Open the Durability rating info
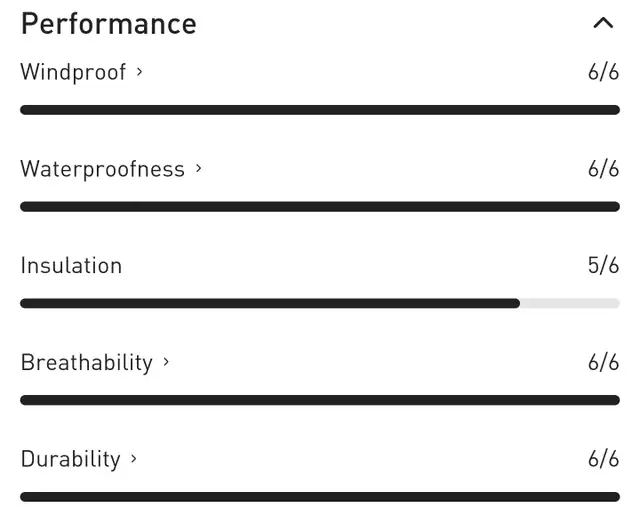This screenshot has height=524, width=640. click(79, 459)
